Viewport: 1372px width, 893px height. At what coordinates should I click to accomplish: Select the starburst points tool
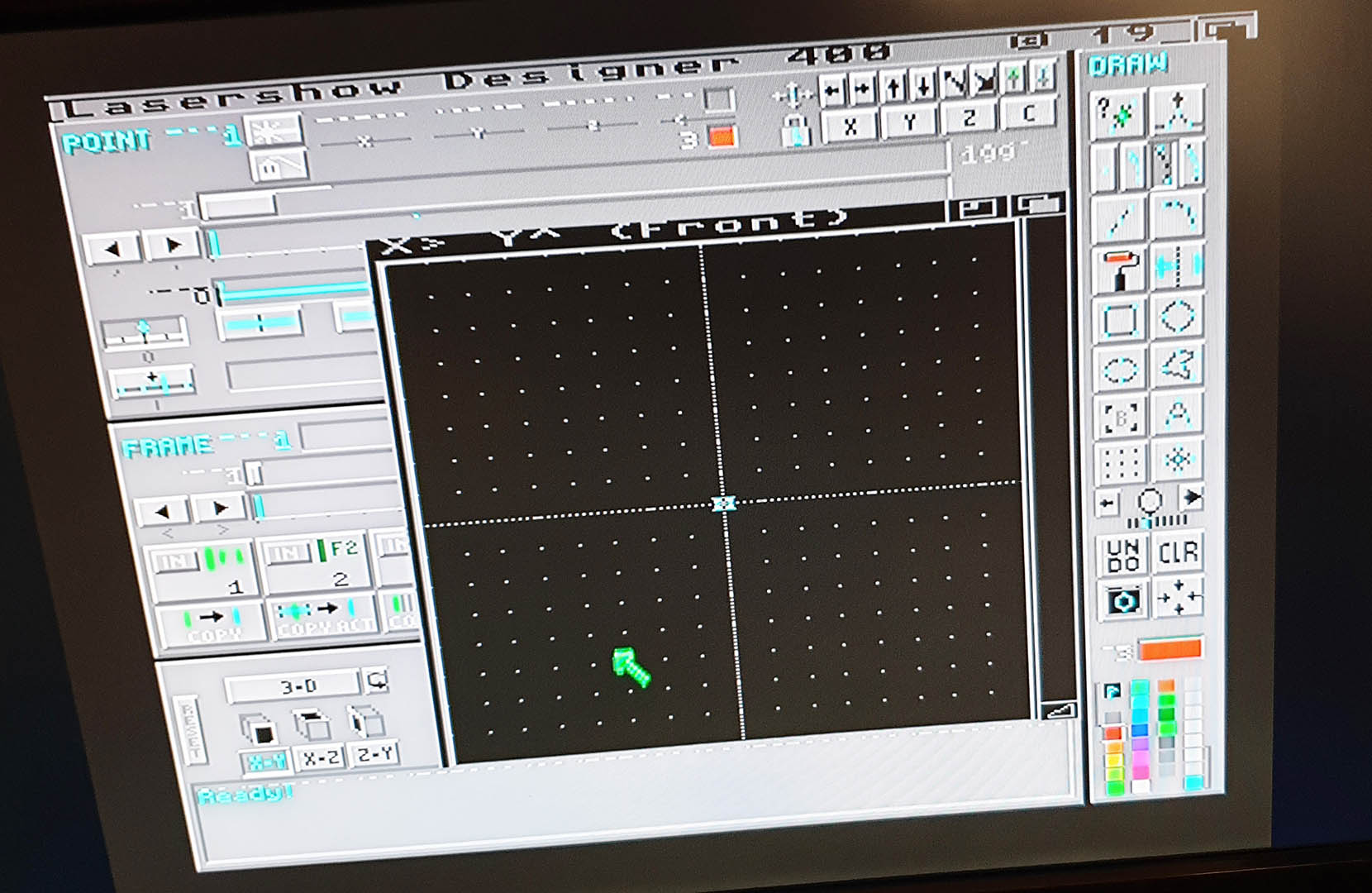(1179, 460)
